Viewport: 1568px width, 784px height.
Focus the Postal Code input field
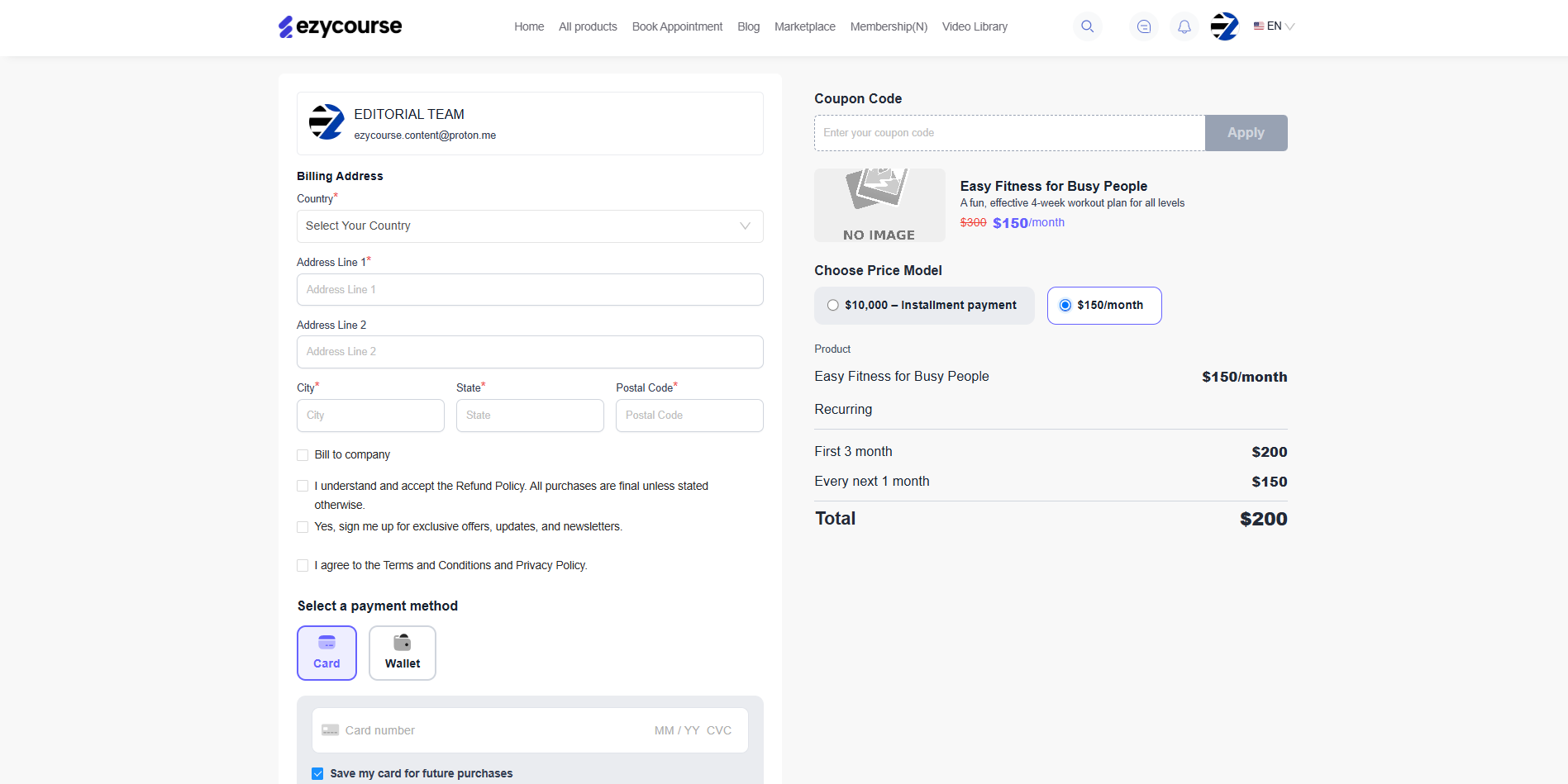click(x=689, y=416)
